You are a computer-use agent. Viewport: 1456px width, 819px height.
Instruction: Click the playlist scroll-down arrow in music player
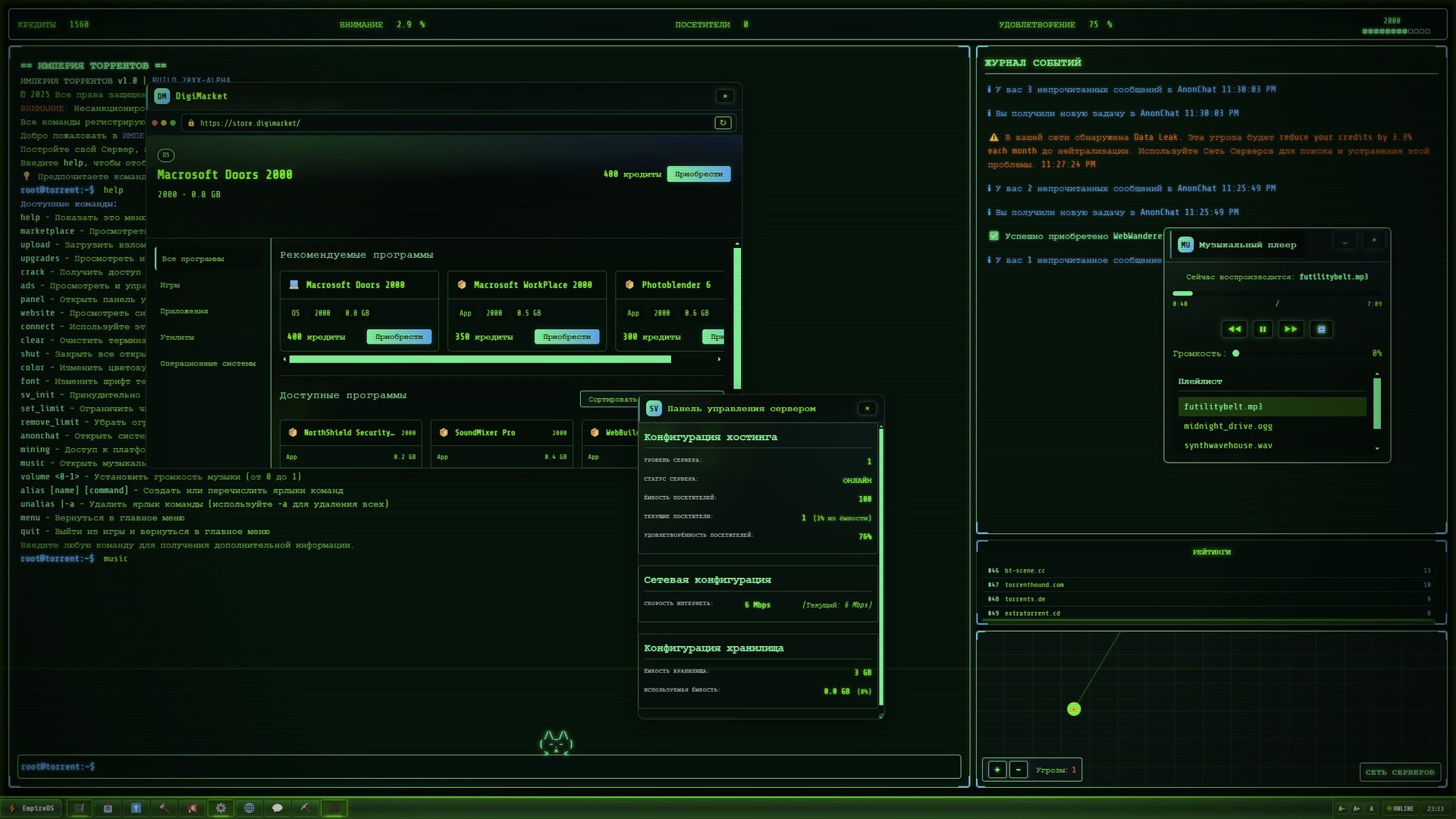point(1378,448)
